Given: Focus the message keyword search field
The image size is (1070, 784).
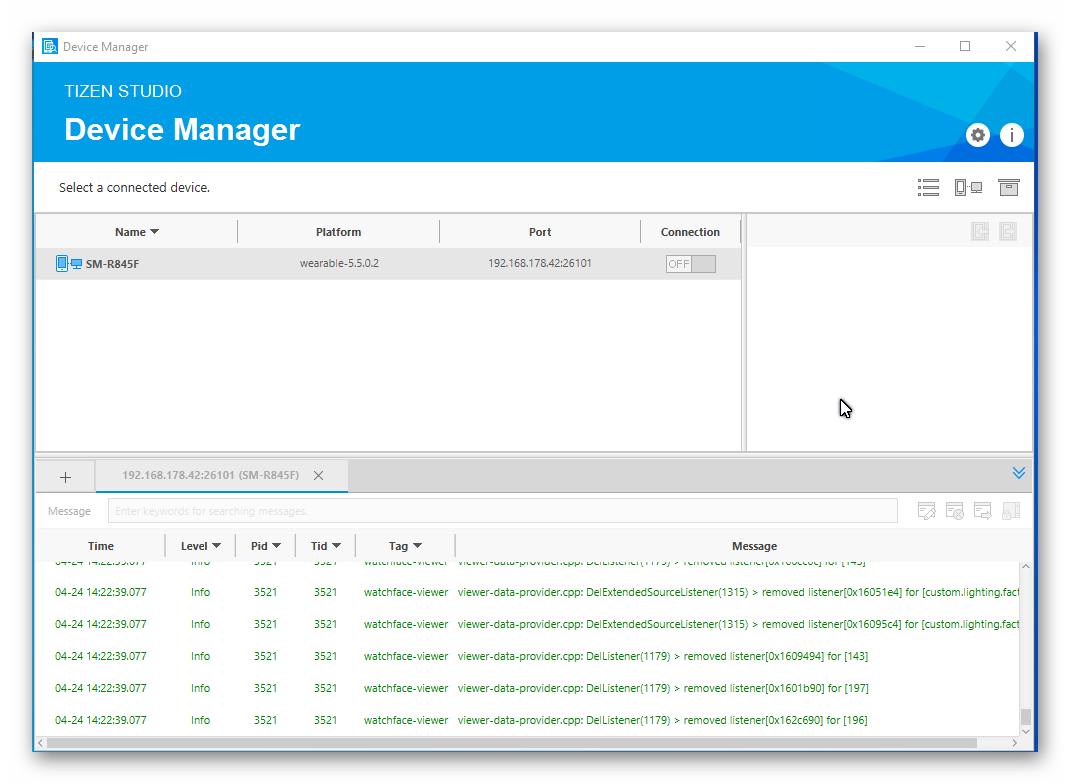Looking at the screenshot, I should coord(502,511).
